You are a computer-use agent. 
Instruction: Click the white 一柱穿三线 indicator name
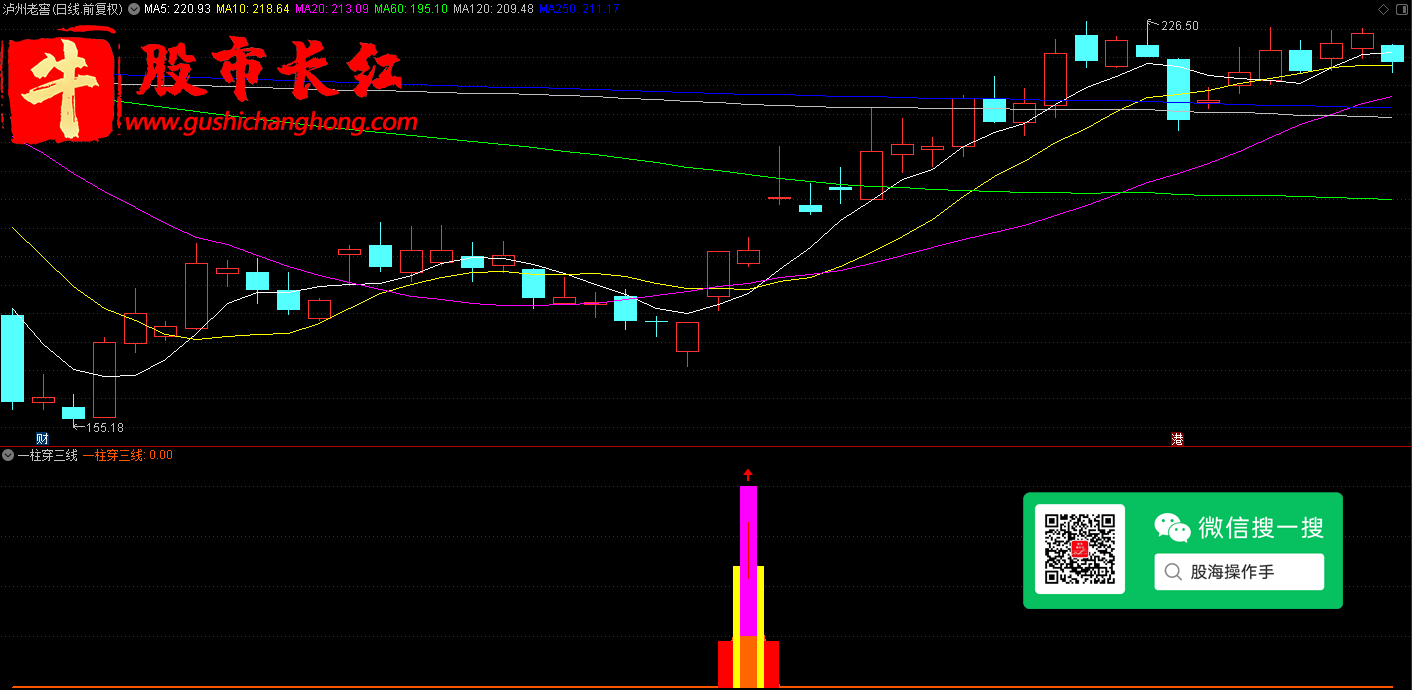point(48,455)
